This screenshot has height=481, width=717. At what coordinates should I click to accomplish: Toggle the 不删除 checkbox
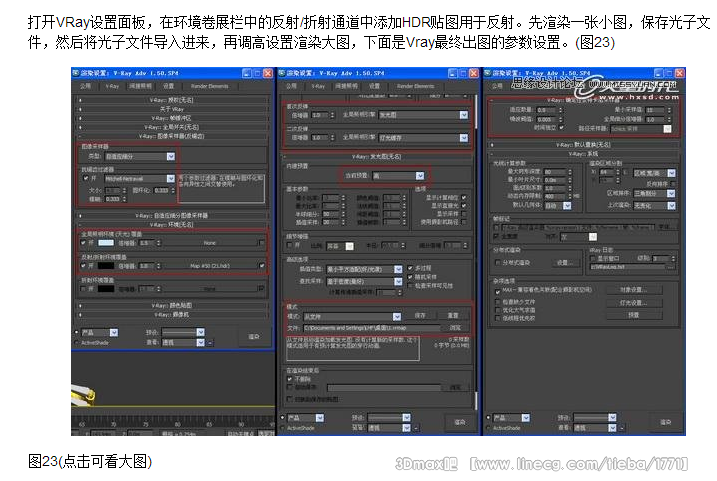(289, 379)
